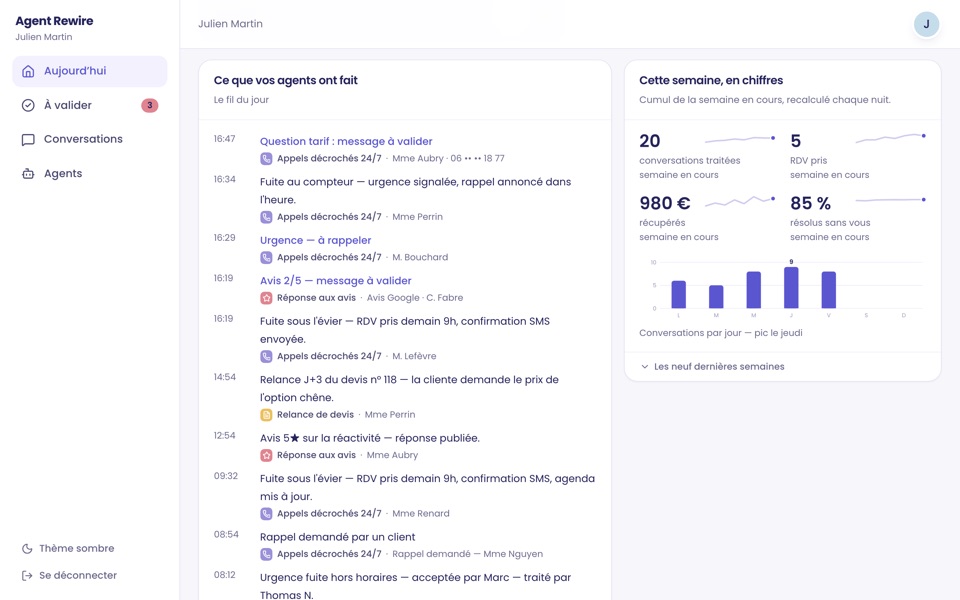Click the red badge showing 3
Viewport: 960px width, 600px height.
click(x=149, y=105)
